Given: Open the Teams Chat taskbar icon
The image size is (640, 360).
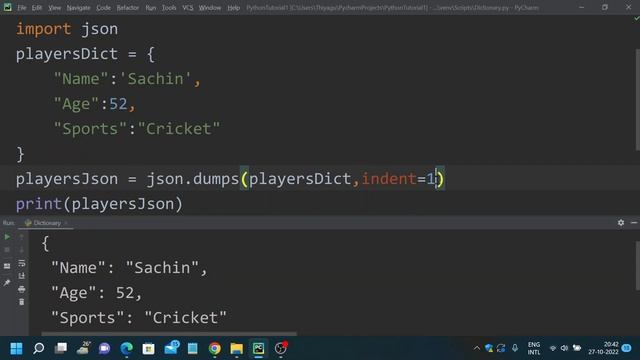Looking at the screenshot, I should tap(104, 349).
